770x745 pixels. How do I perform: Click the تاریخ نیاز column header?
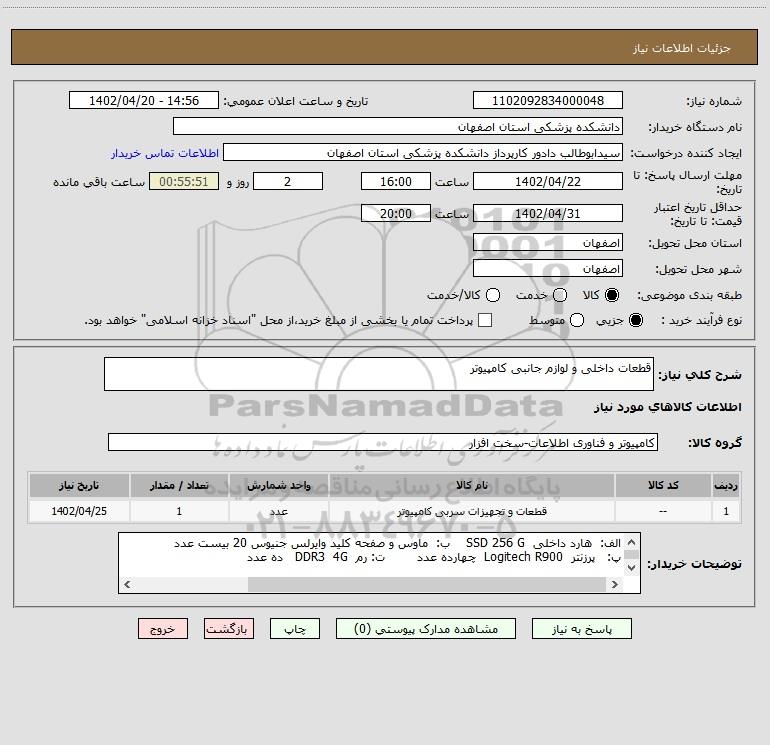(x=79, y=485)
